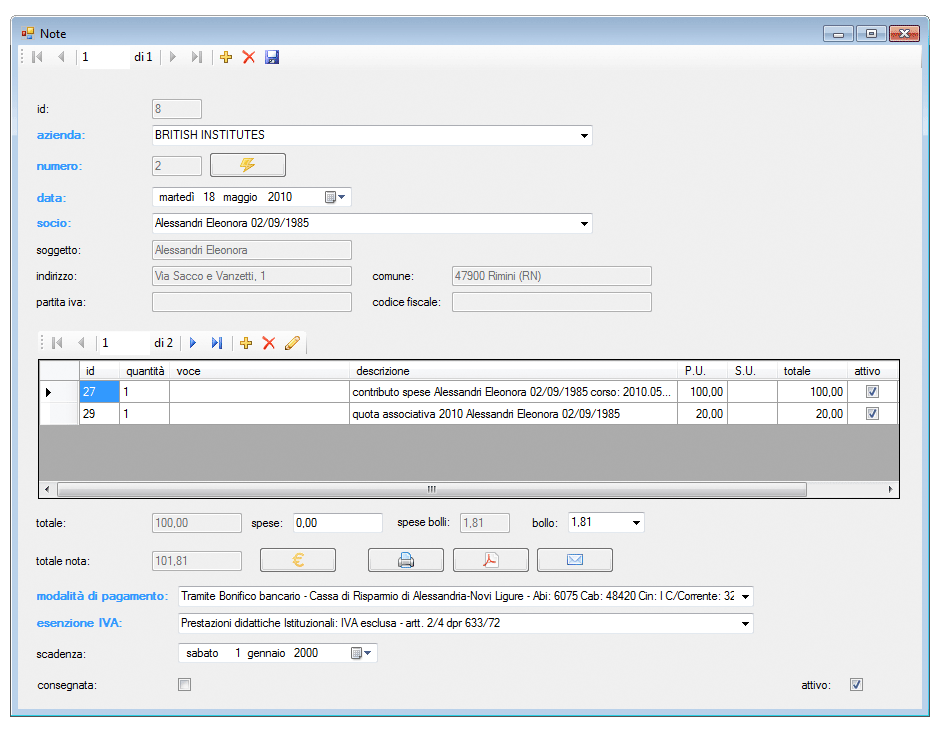This screenshot has width=940, height=732.
Task: Click the row selector for row 29
Action: pyautogui.click(x=59, y=414)
